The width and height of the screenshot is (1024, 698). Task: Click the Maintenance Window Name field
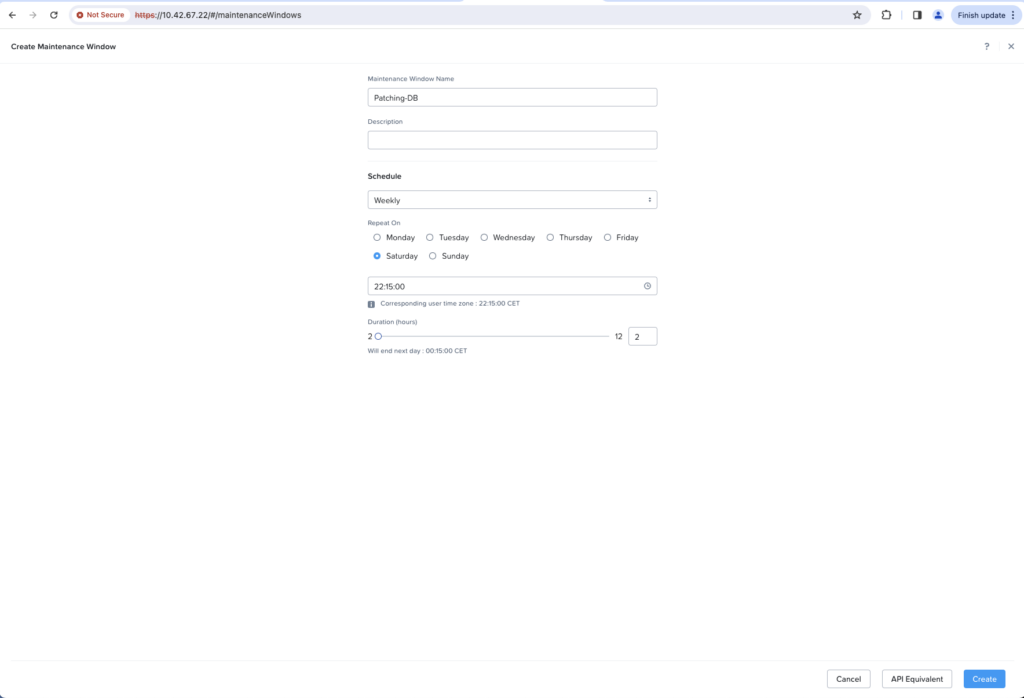point(512,97)
